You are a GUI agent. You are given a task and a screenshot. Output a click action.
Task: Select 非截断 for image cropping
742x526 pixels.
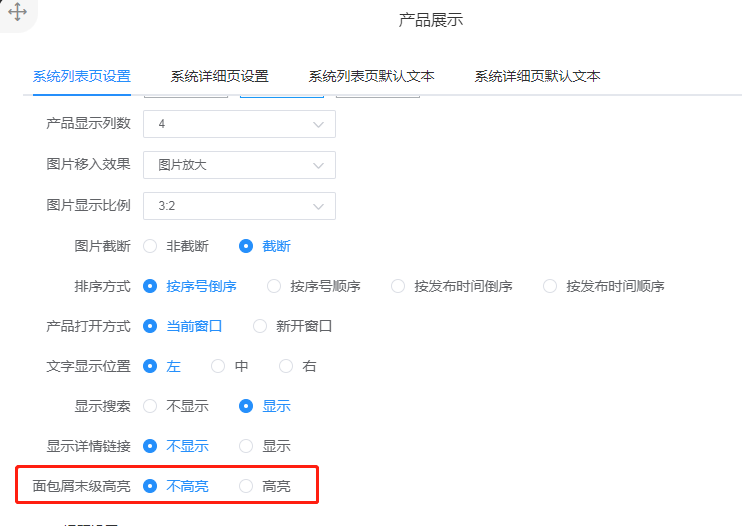pos(151,246)
